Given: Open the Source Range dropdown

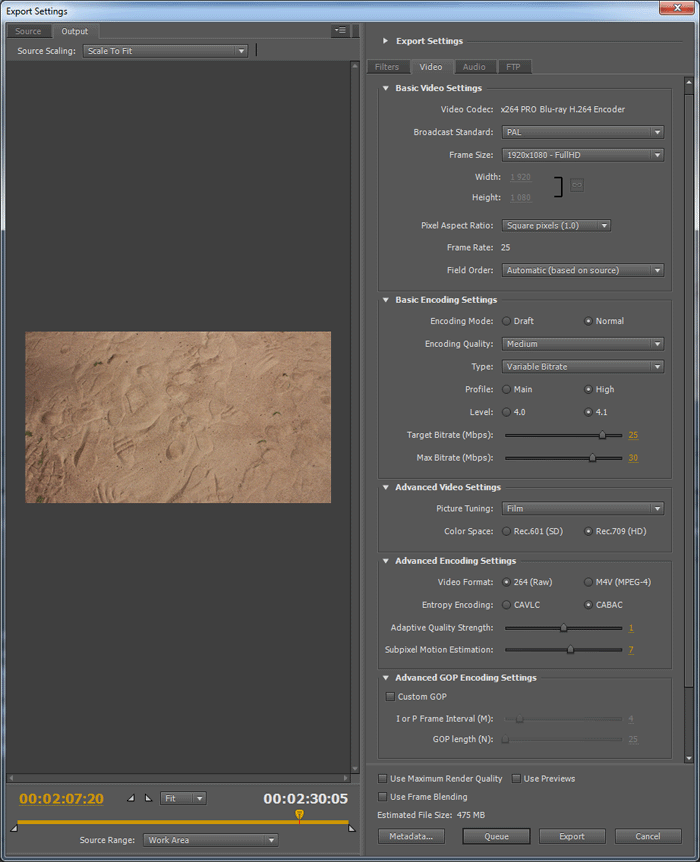Looking at the screenshot, I should (x=211, y=840).
